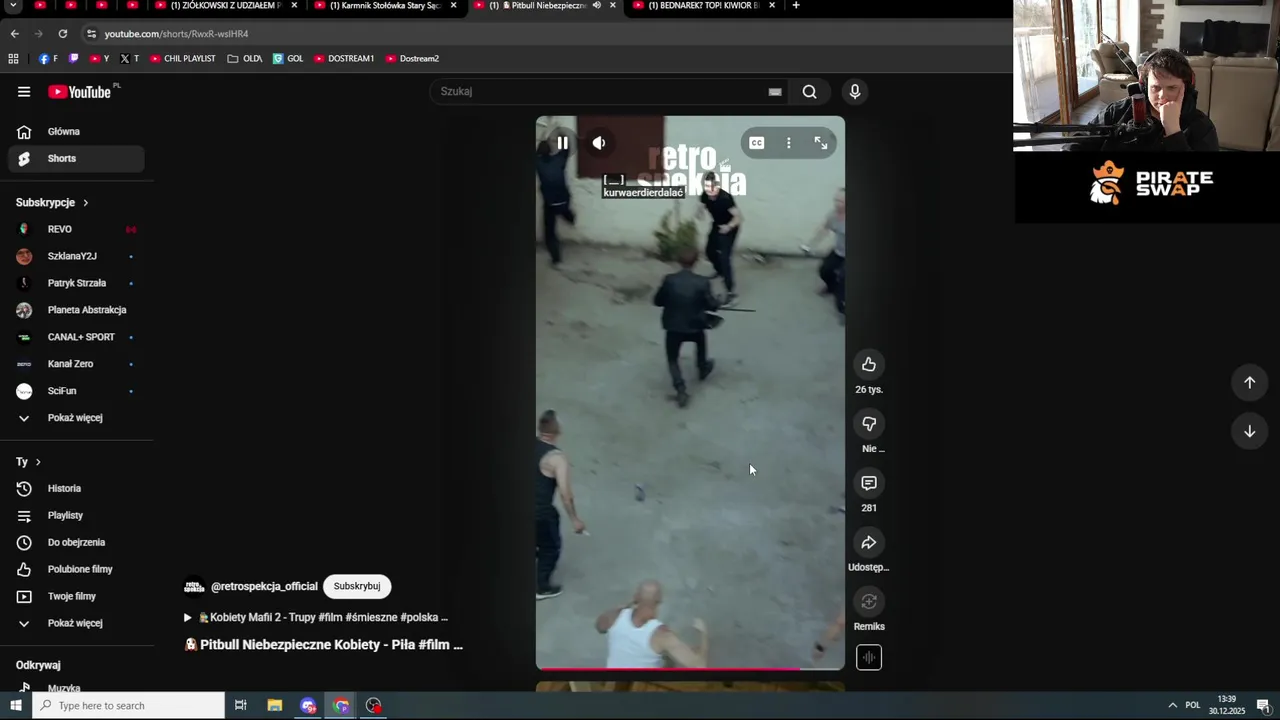Go to previous Short with up arrow
Viewport: 1280px width, 720px height.
[1249, 382]
